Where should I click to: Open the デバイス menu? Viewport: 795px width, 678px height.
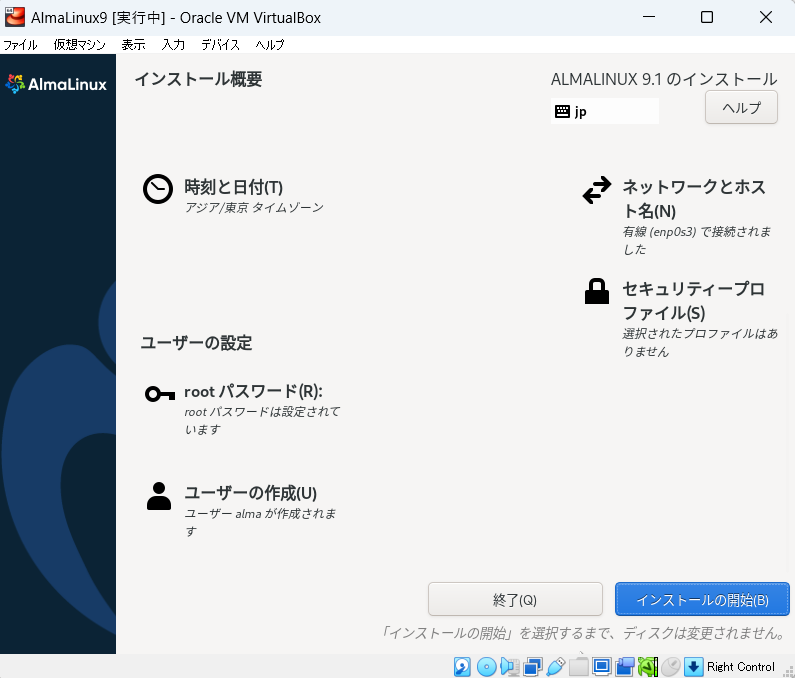coord(220,45)
